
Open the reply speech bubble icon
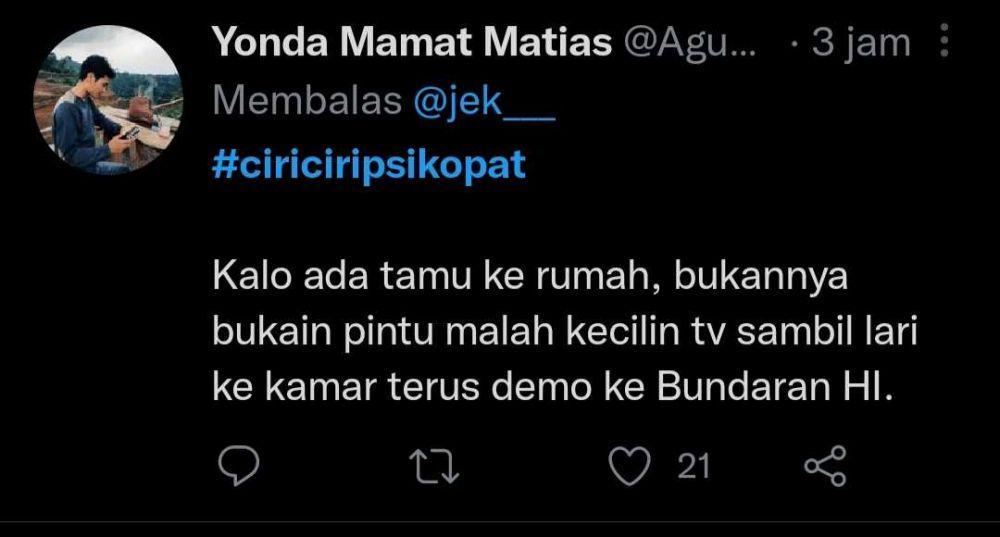pyautogui.click(x=239, y=466)
